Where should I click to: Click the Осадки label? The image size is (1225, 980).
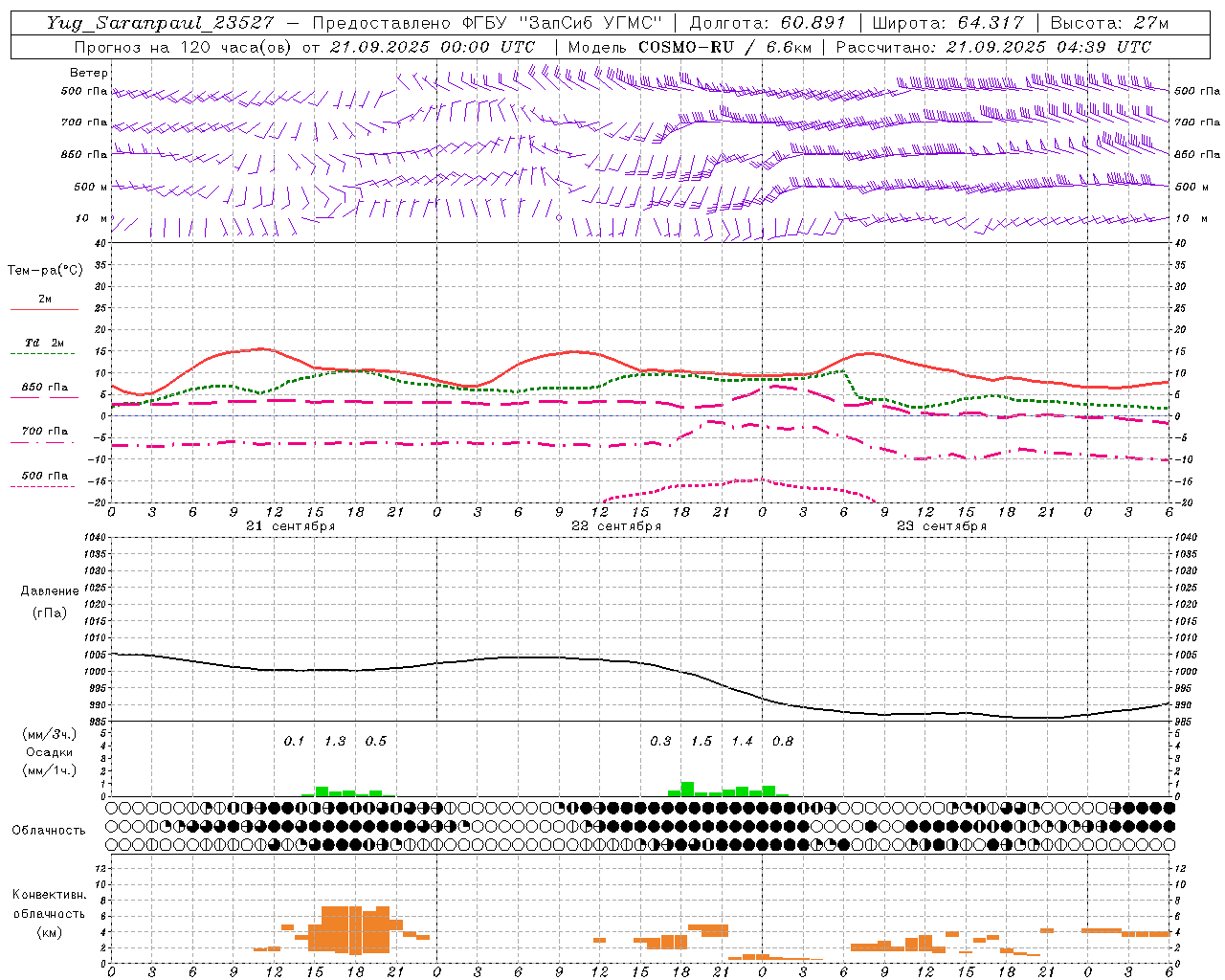click(50, 752)
